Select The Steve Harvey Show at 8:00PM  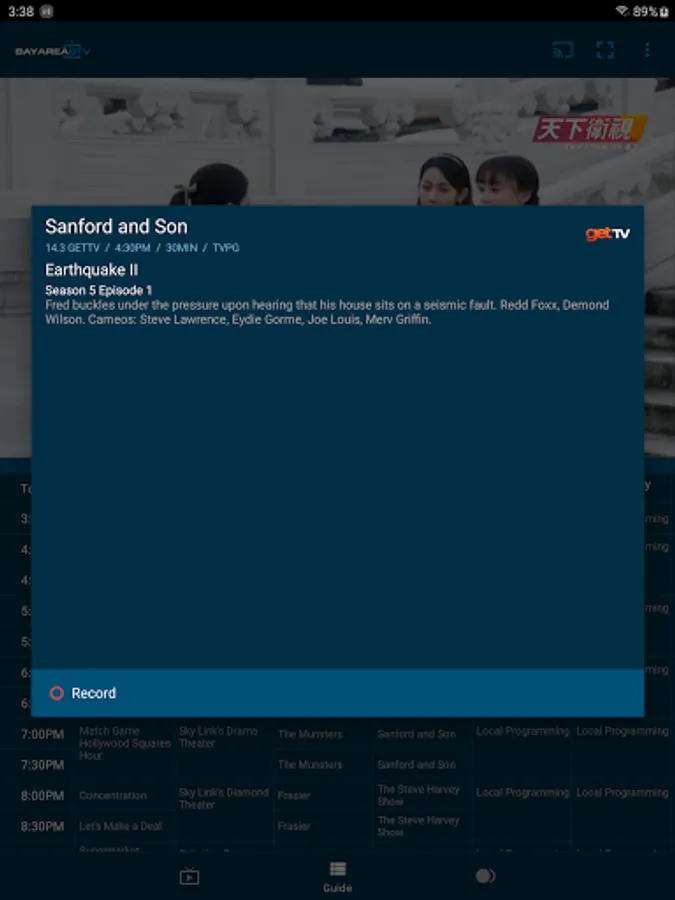[x=418, y=795]
